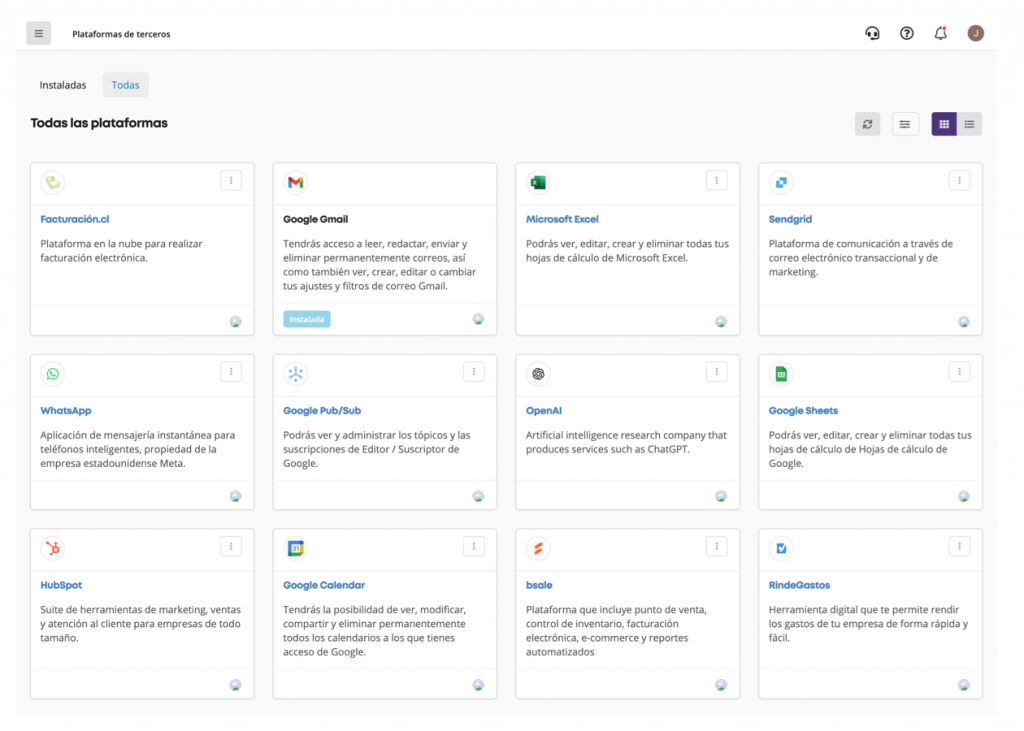1024x731 pixels.
Task: Open the Google Pub/Sub platform link
Action: 322,411
